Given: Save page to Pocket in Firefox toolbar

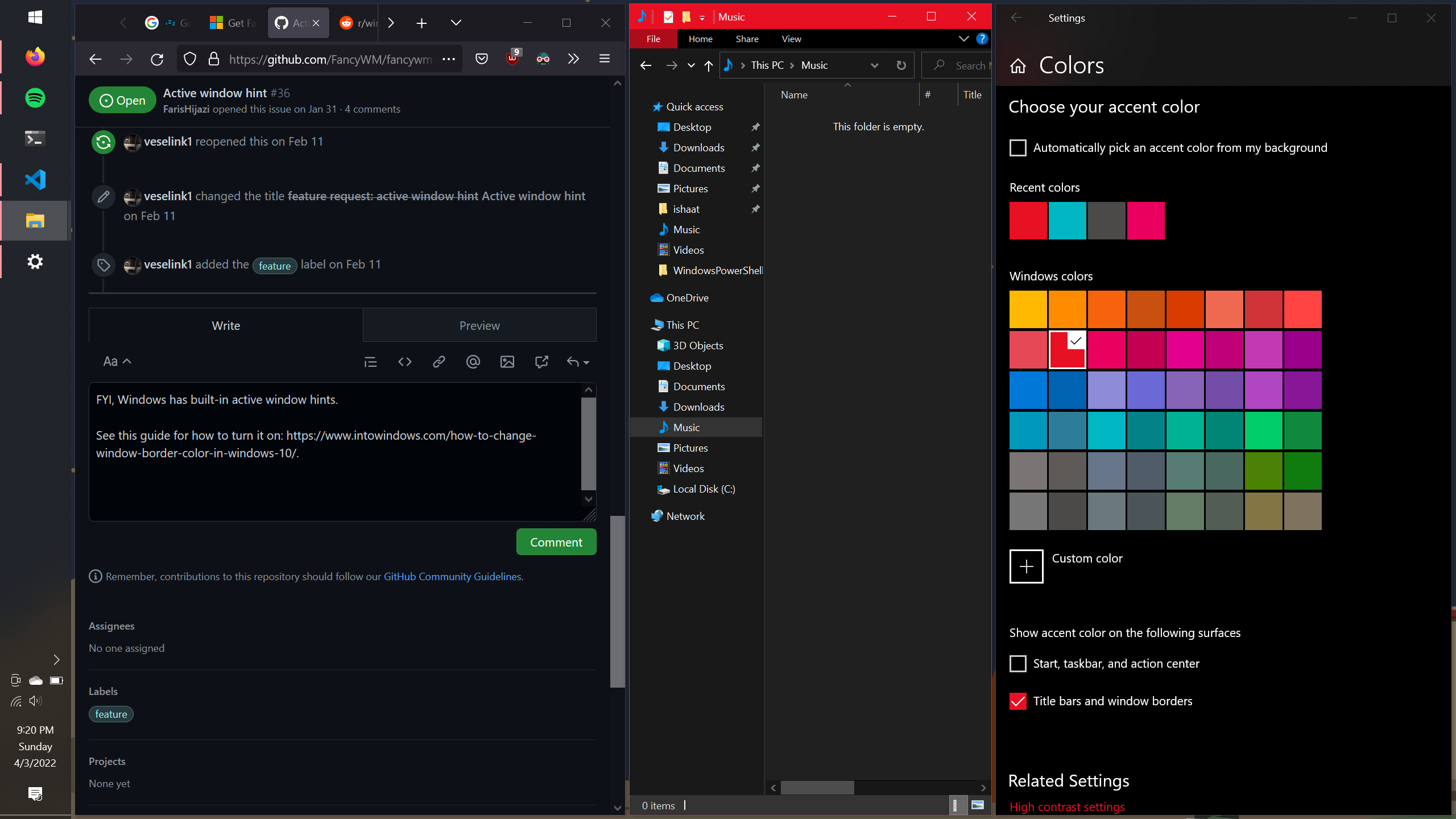Looking at the screenshot, I should (481, 59).
